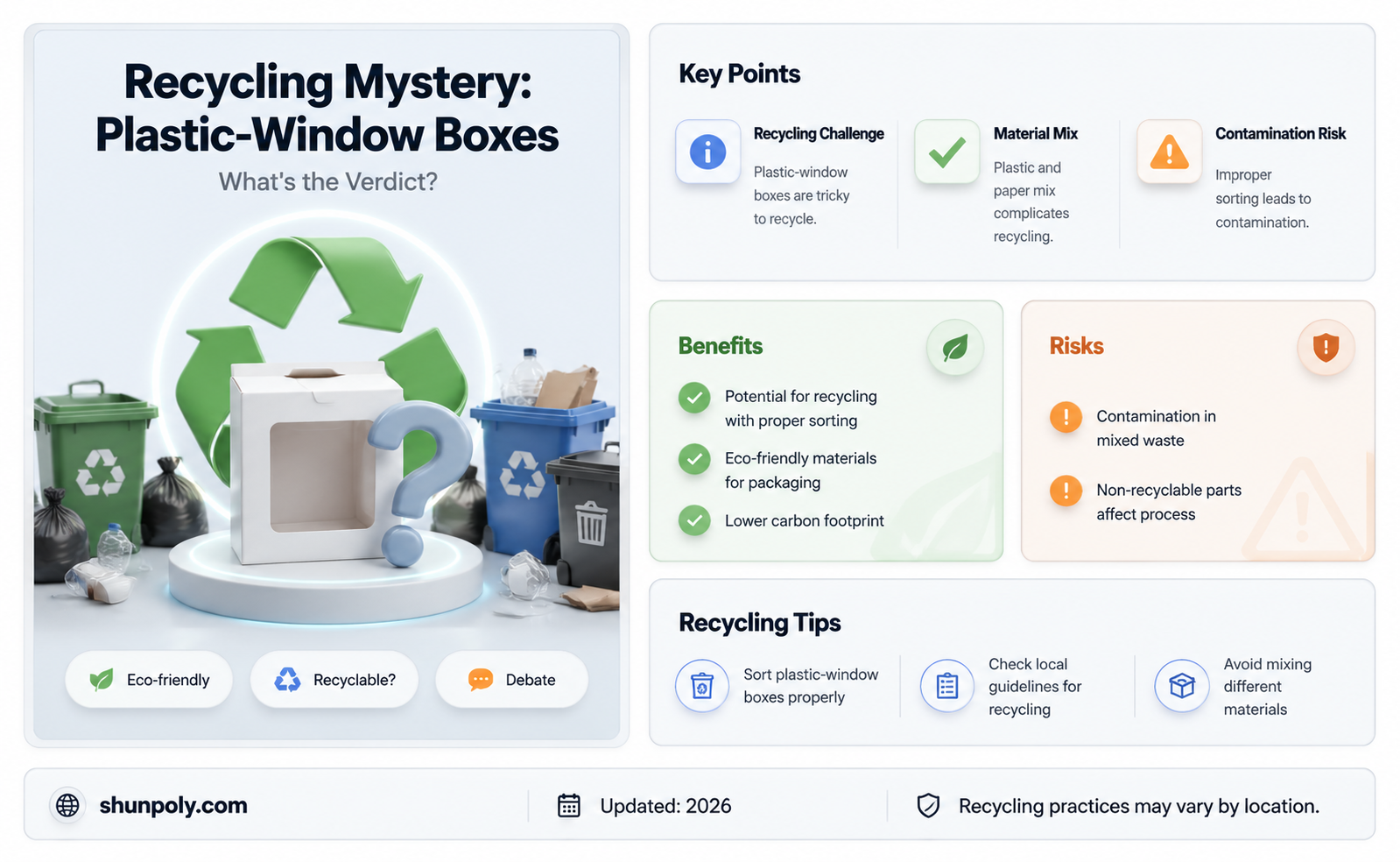Viewport: 1400px width, 862px height.
Task: Click text Check local guidelines for recycling
Action: 1035,687
